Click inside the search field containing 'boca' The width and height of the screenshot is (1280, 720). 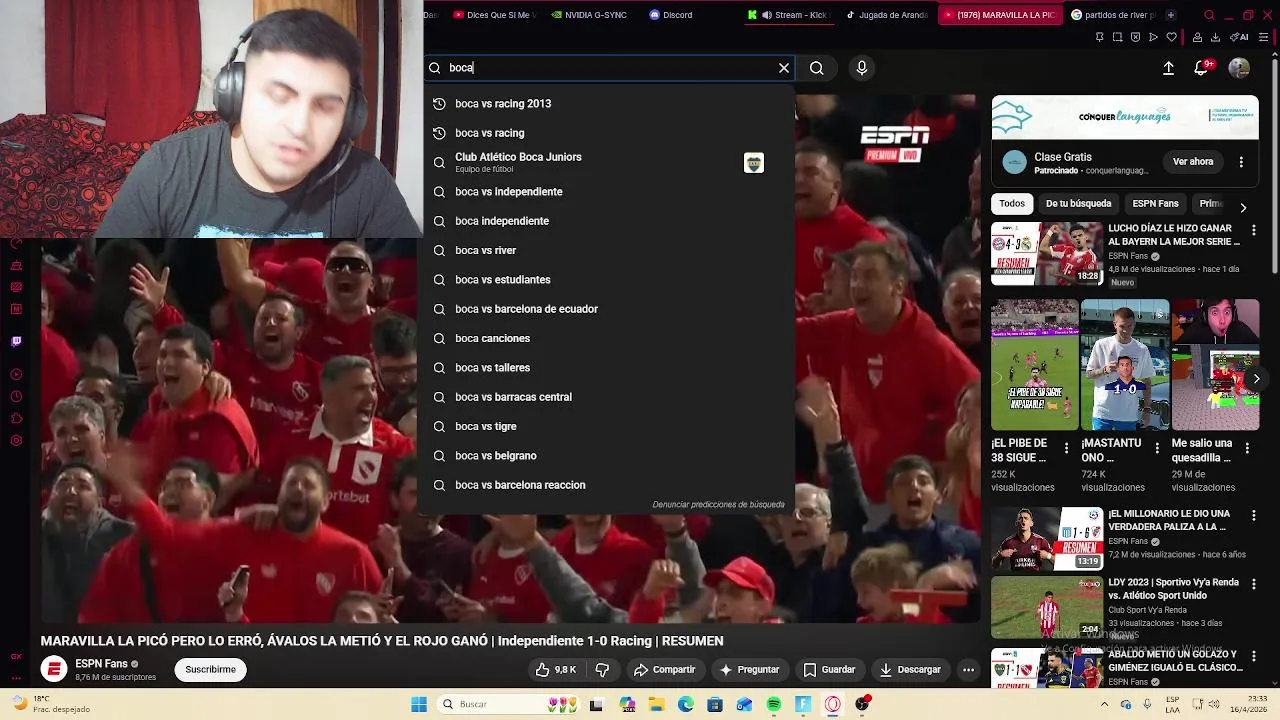(610, 68)
